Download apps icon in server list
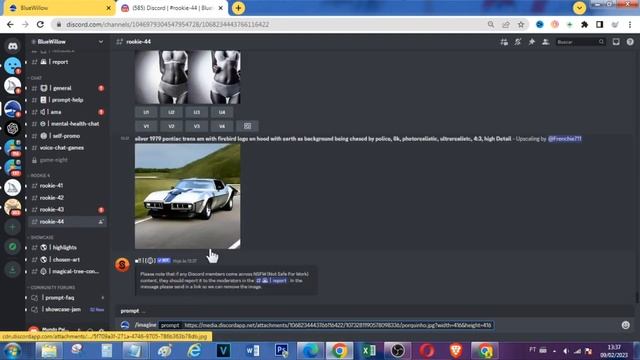The height and width of the screenshot is (360, 640). point(12,269)
